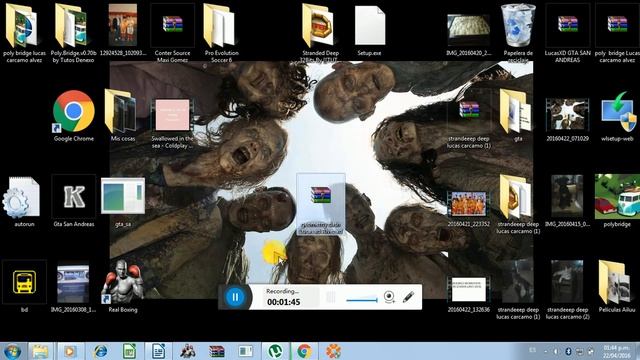Open uTorrent from the taskbar
Screen dimensions: 640x360
[276, 351]
